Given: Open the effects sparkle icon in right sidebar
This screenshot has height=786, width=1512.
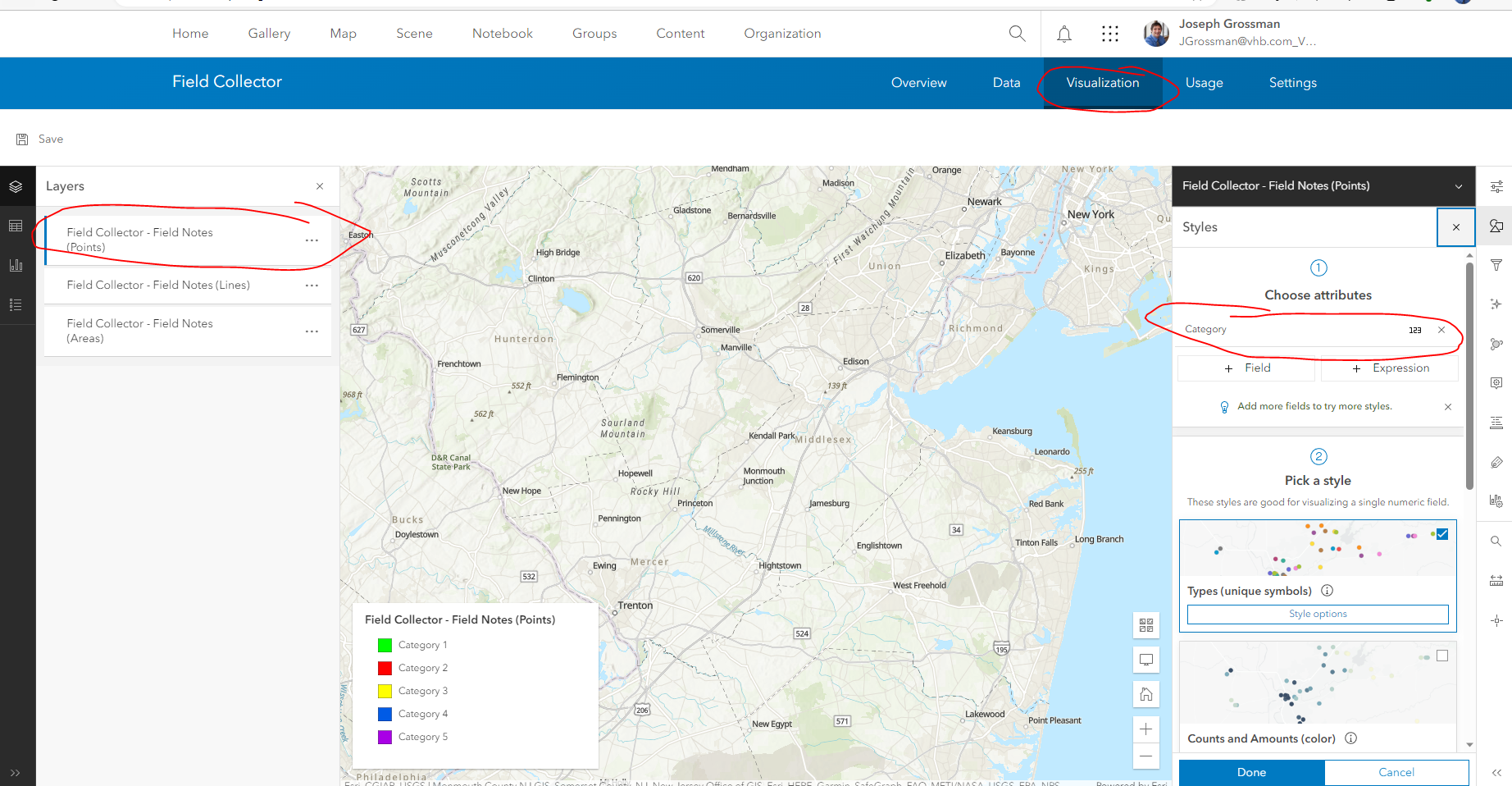Looking at the screenshot, I should coord(1497,304).
